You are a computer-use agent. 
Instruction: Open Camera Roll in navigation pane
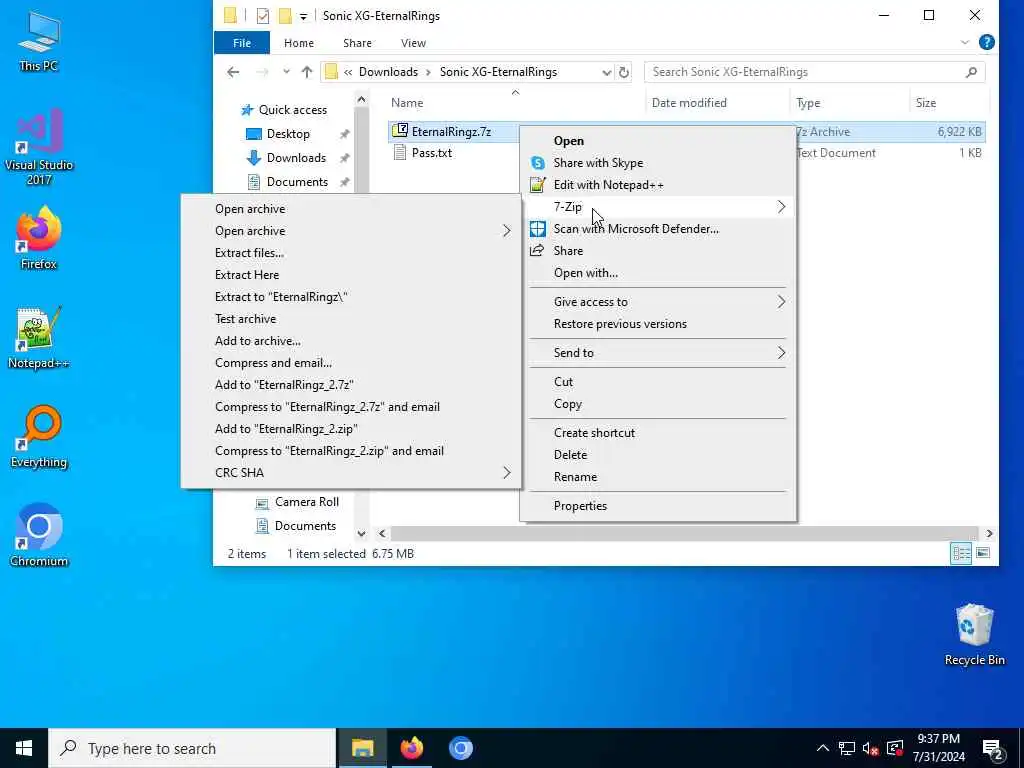(x=306, y=502)
